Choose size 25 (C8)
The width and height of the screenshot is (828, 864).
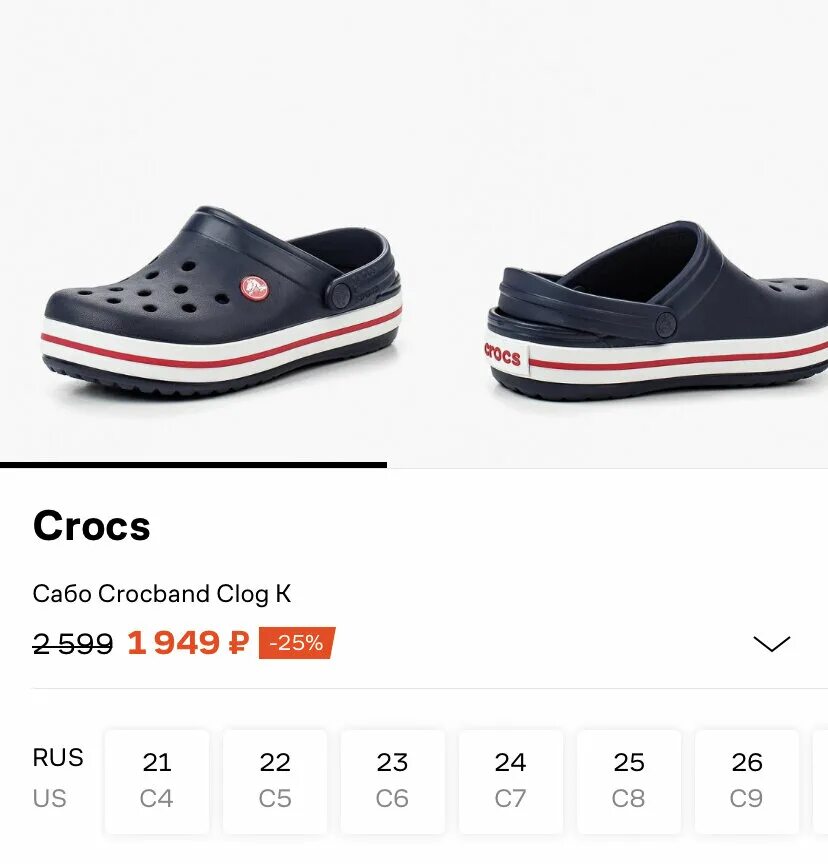tap(629, 781)
